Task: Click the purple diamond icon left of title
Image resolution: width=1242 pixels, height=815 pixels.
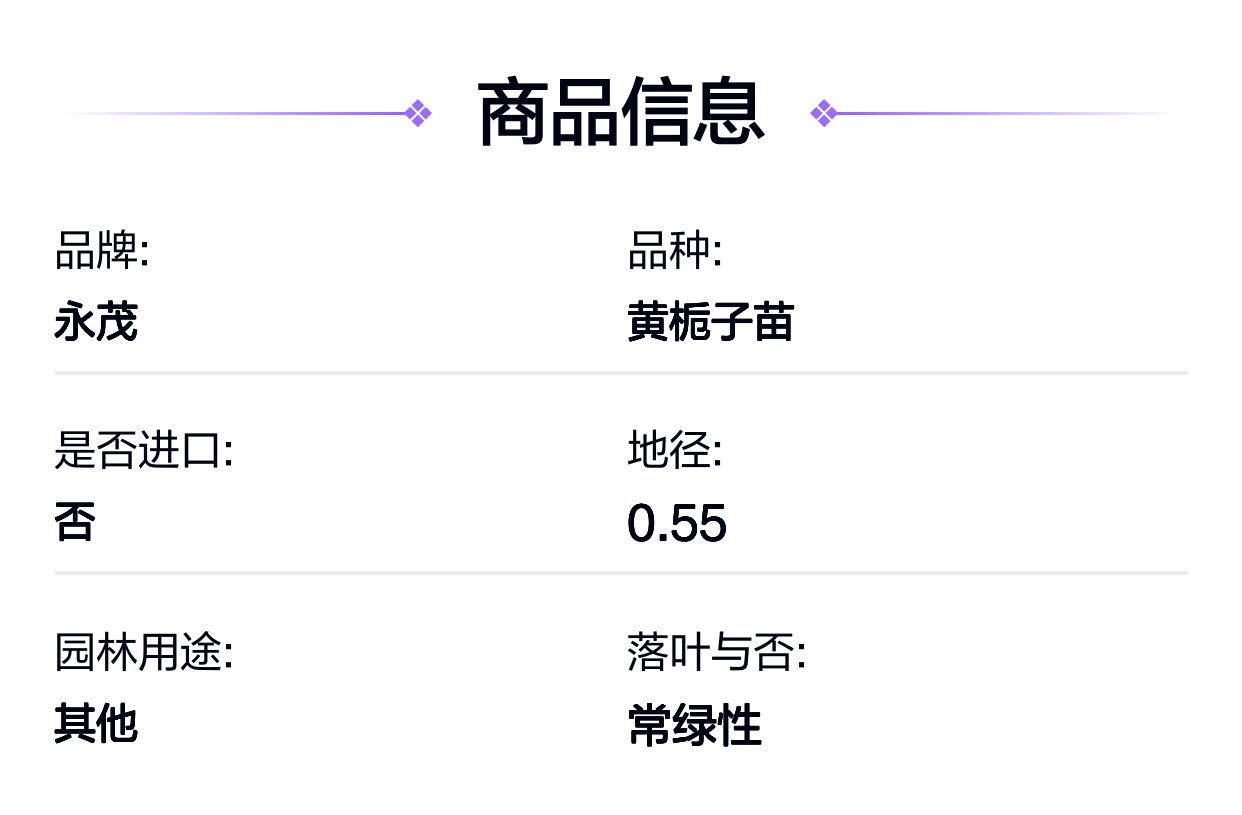Action: (419, 113)
